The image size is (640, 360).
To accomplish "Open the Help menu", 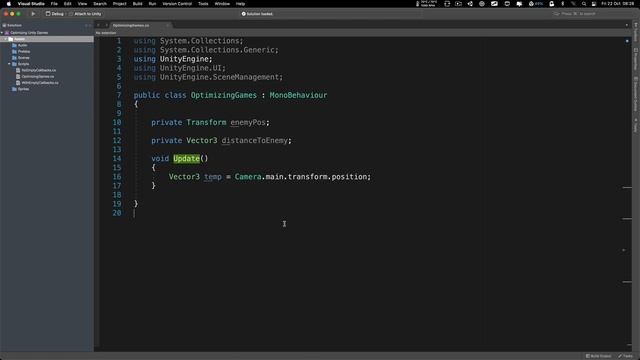I will tap(240, 4).
